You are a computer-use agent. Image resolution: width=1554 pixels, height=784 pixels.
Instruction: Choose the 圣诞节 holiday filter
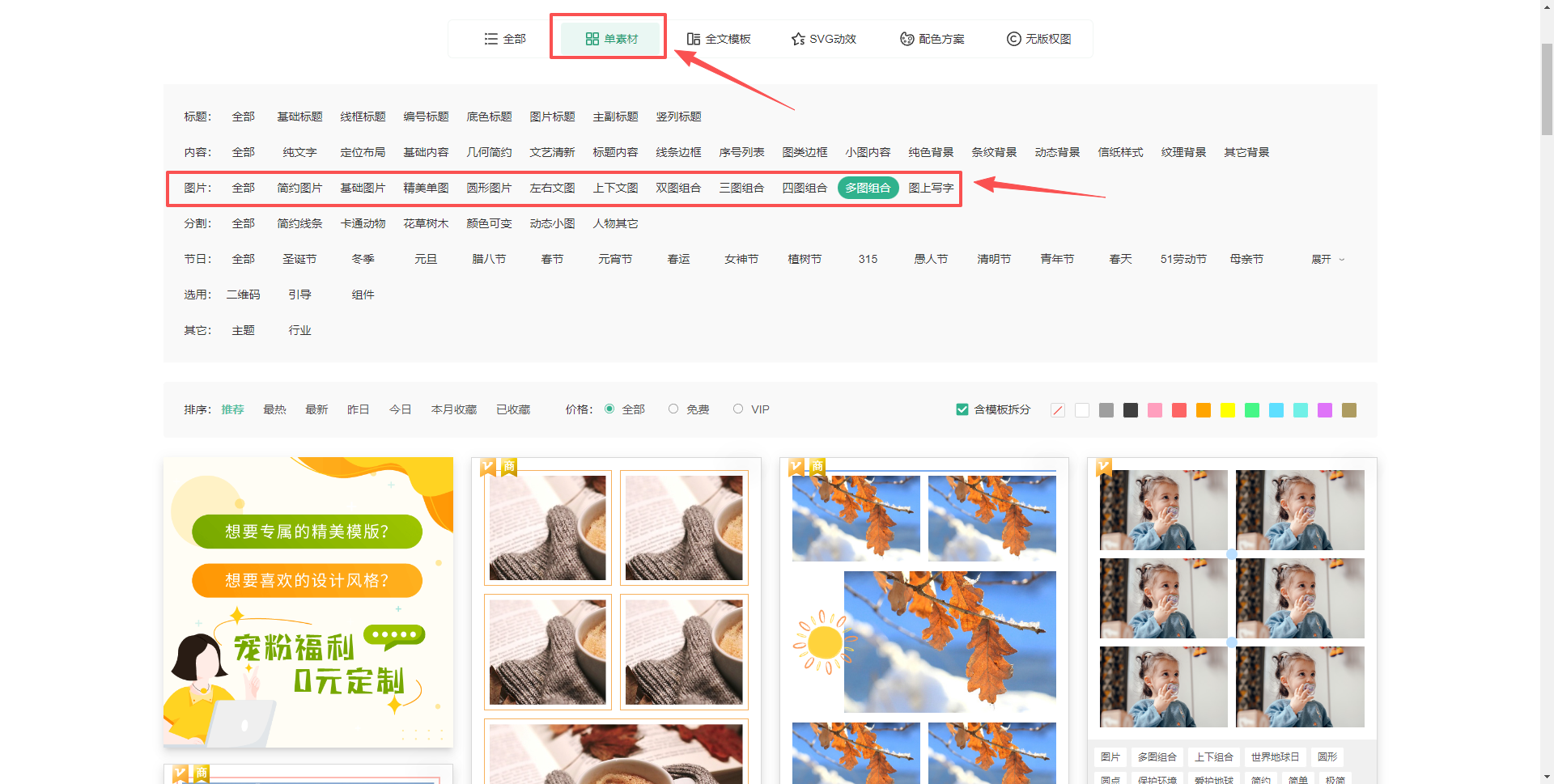coord(299,259)
